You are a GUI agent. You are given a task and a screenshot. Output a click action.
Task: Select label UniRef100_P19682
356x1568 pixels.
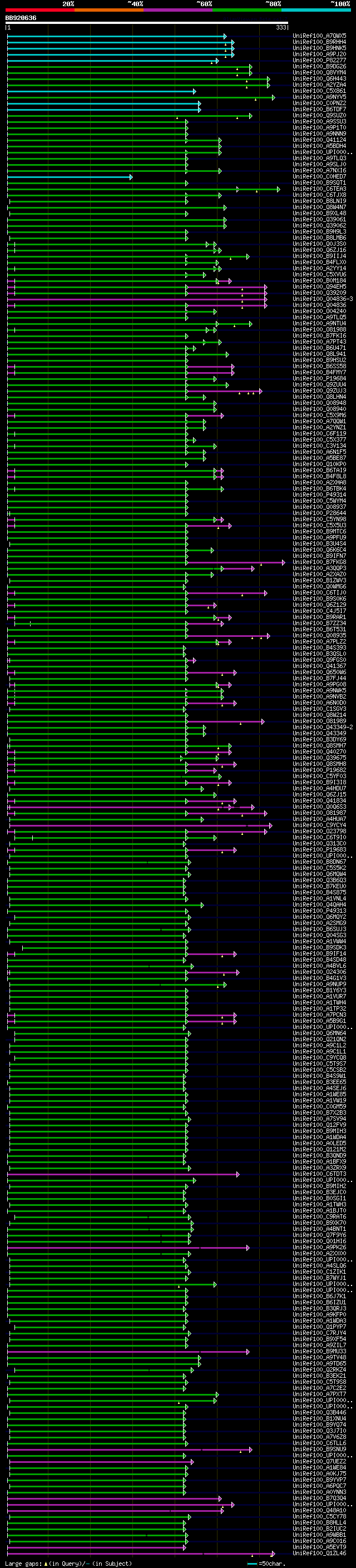319,770
